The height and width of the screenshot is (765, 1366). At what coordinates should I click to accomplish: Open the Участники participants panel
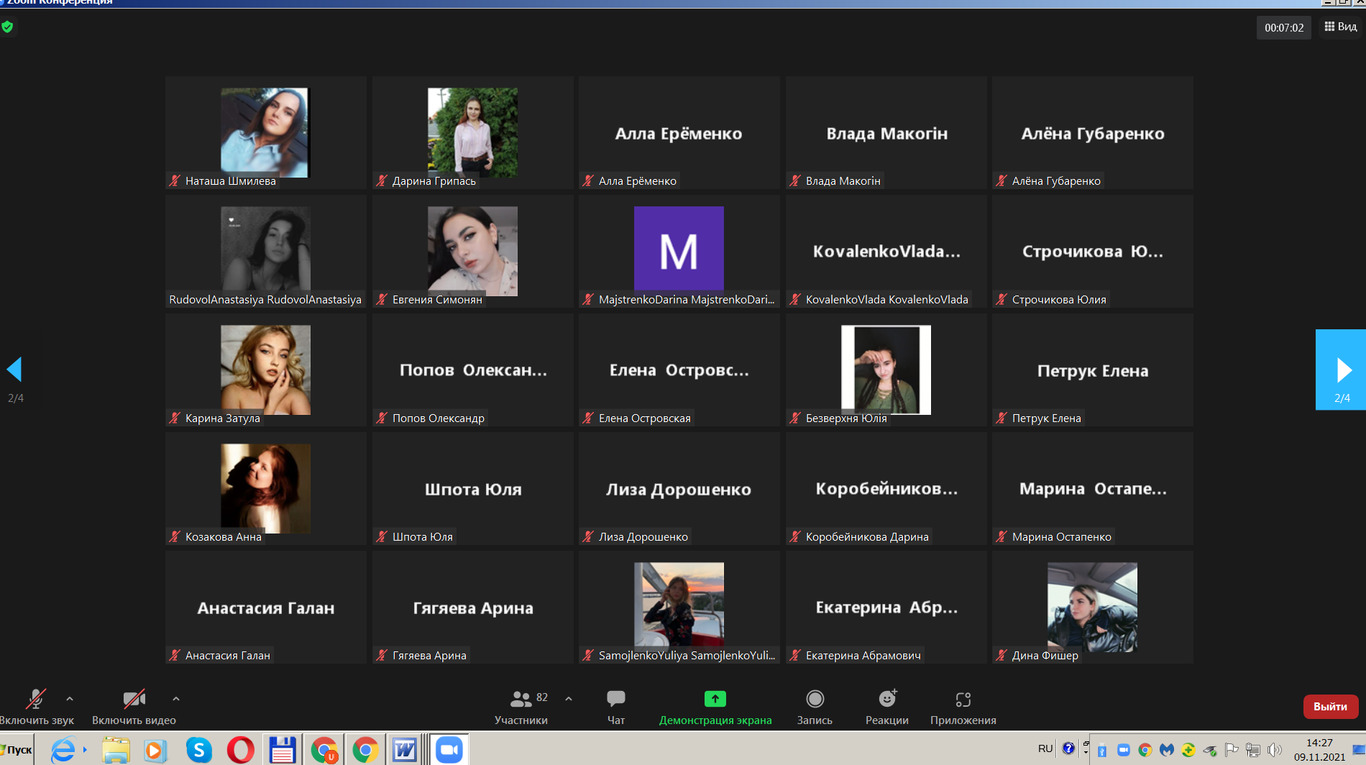(521, 706)
